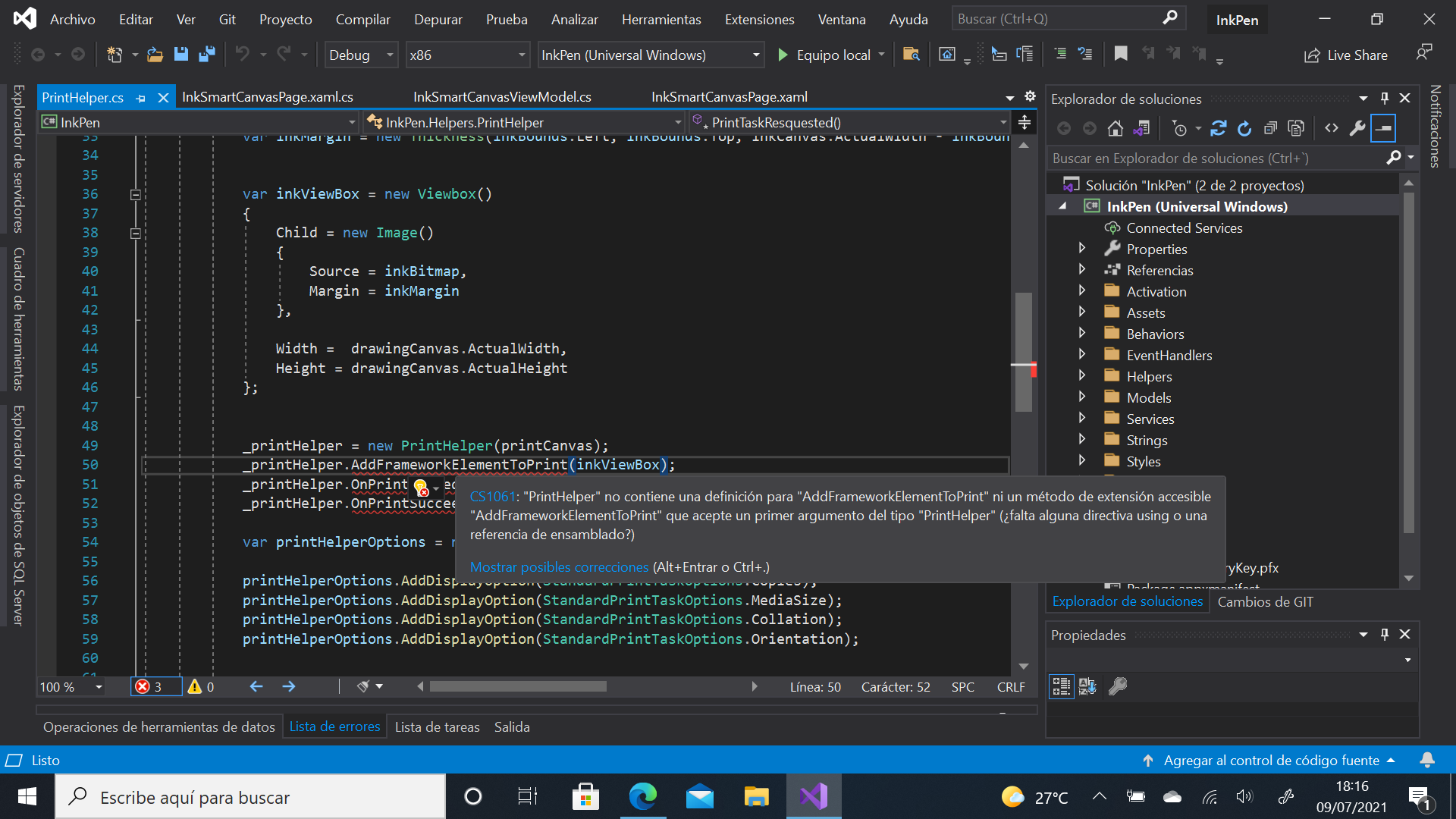Navigate to previous issue with the left arrow
The image size is (1456, 819).
256,686
